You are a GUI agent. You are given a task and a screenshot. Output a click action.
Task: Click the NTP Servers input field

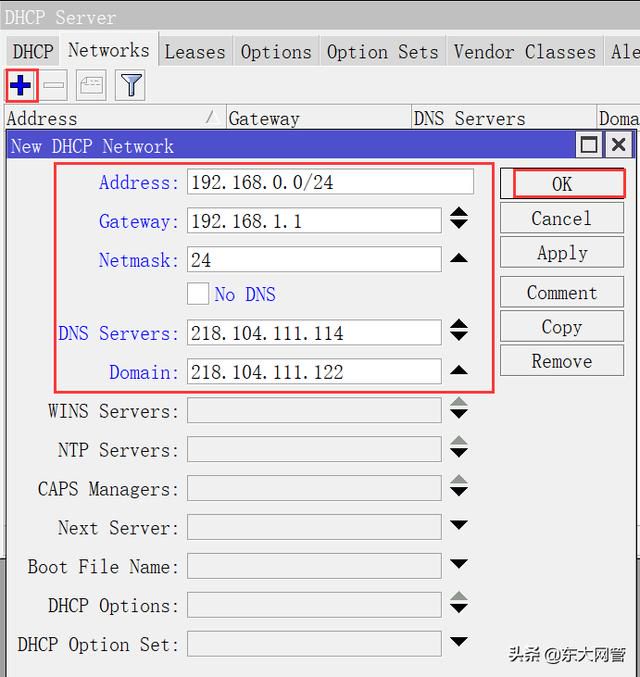[314, 449]
